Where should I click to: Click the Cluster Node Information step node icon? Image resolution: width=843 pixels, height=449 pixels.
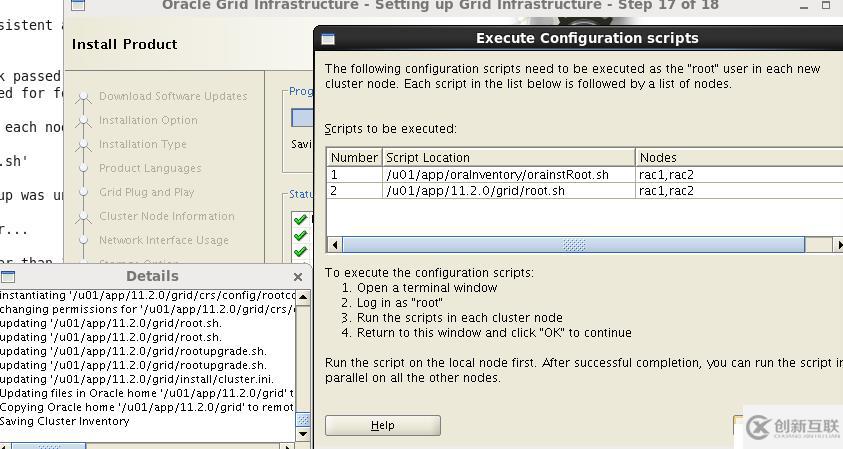point(83,217)
